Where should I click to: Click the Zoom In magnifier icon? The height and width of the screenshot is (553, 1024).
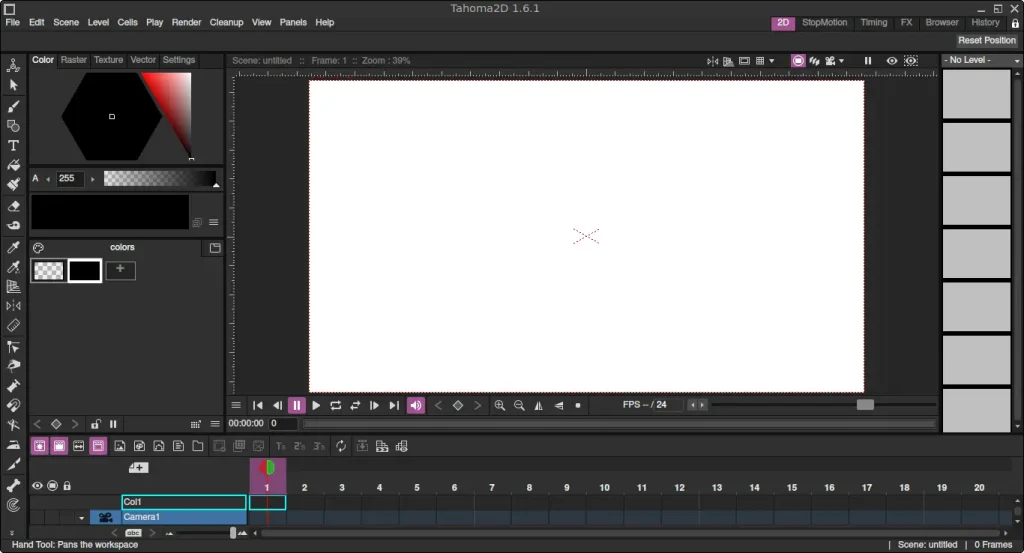point(500,405)
